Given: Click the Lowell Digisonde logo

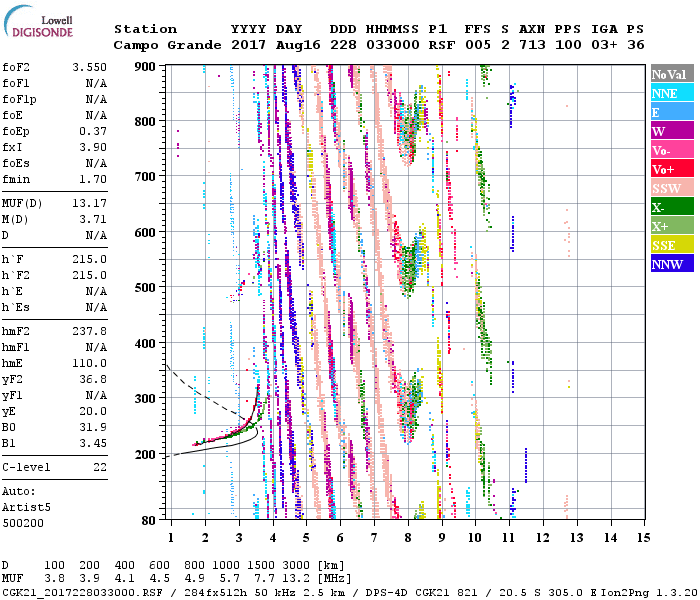Looking at the screenshot, I should tap(39, 22).
